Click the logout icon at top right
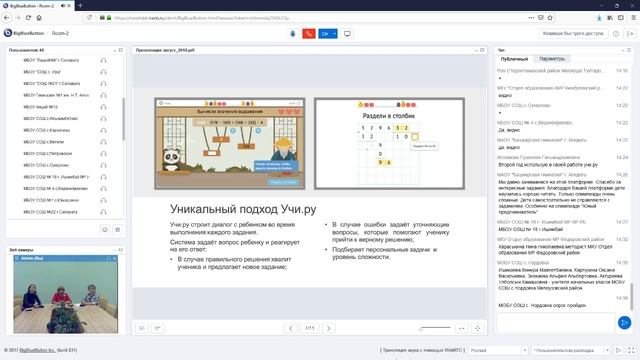The height and width of the screenshot is (360, 640). [x=630, y=33]
